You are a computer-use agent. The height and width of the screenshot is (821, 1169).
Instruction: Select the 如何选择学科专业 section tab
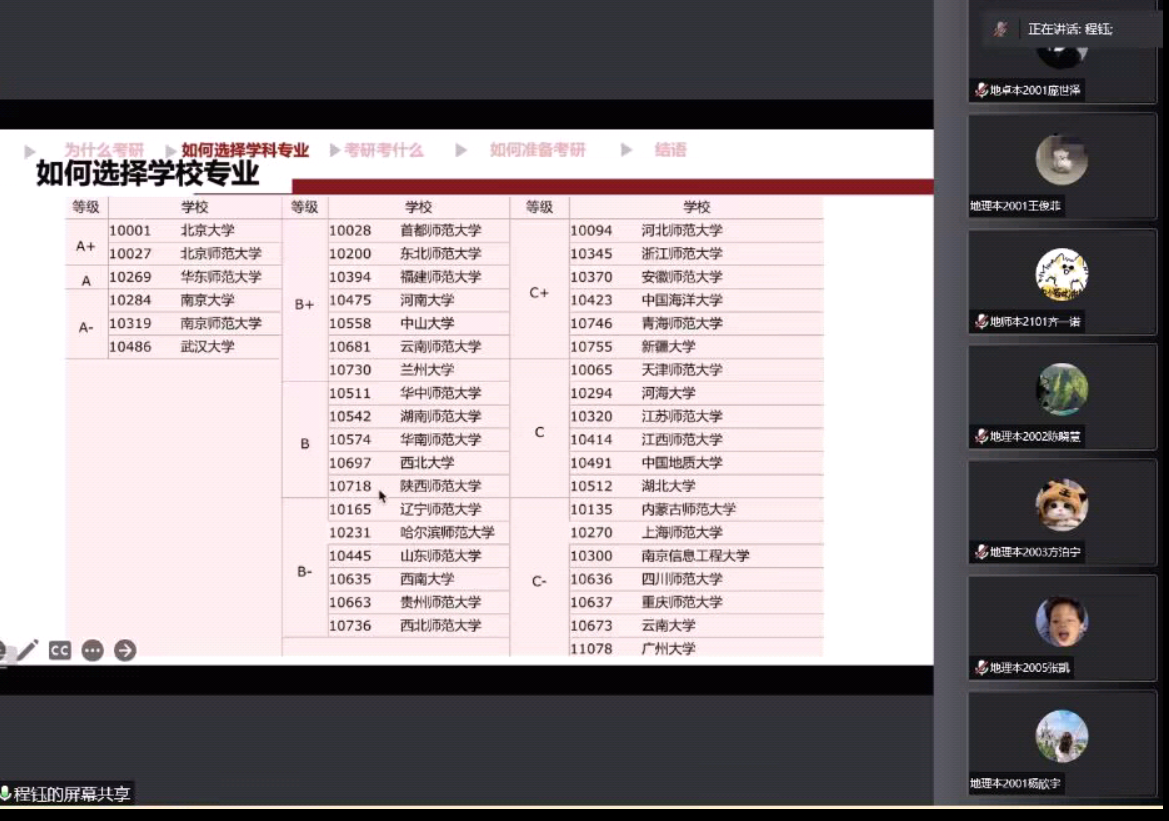click(x=245, y=150)
